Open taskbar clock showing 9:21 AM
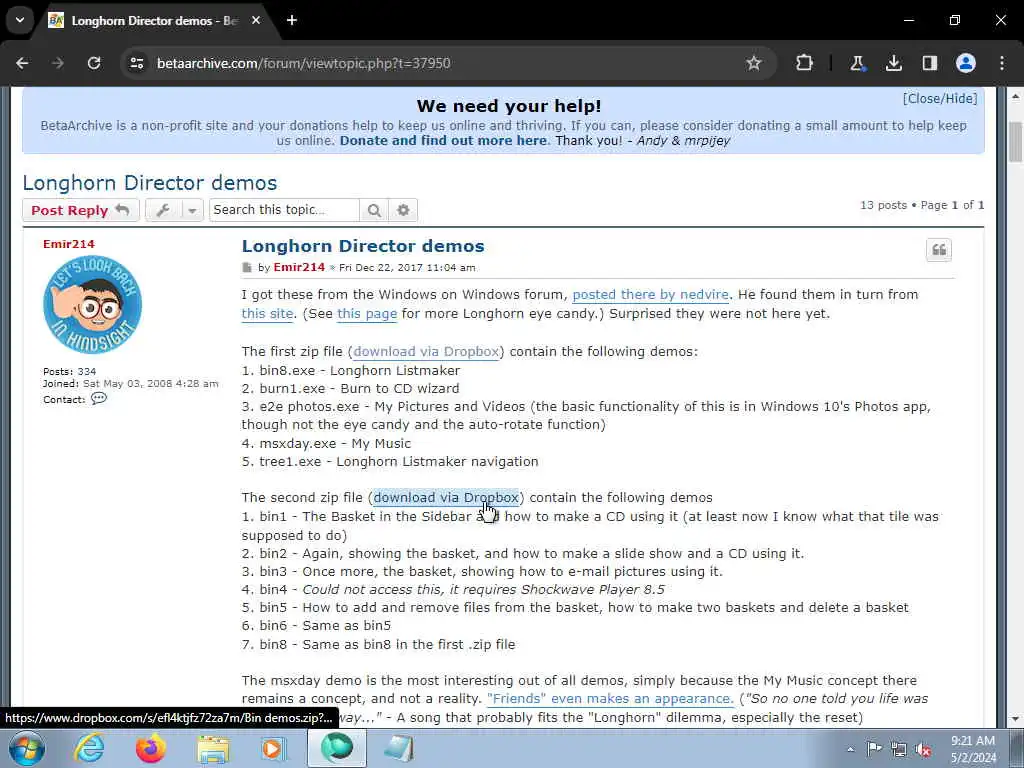 [973, 749]
